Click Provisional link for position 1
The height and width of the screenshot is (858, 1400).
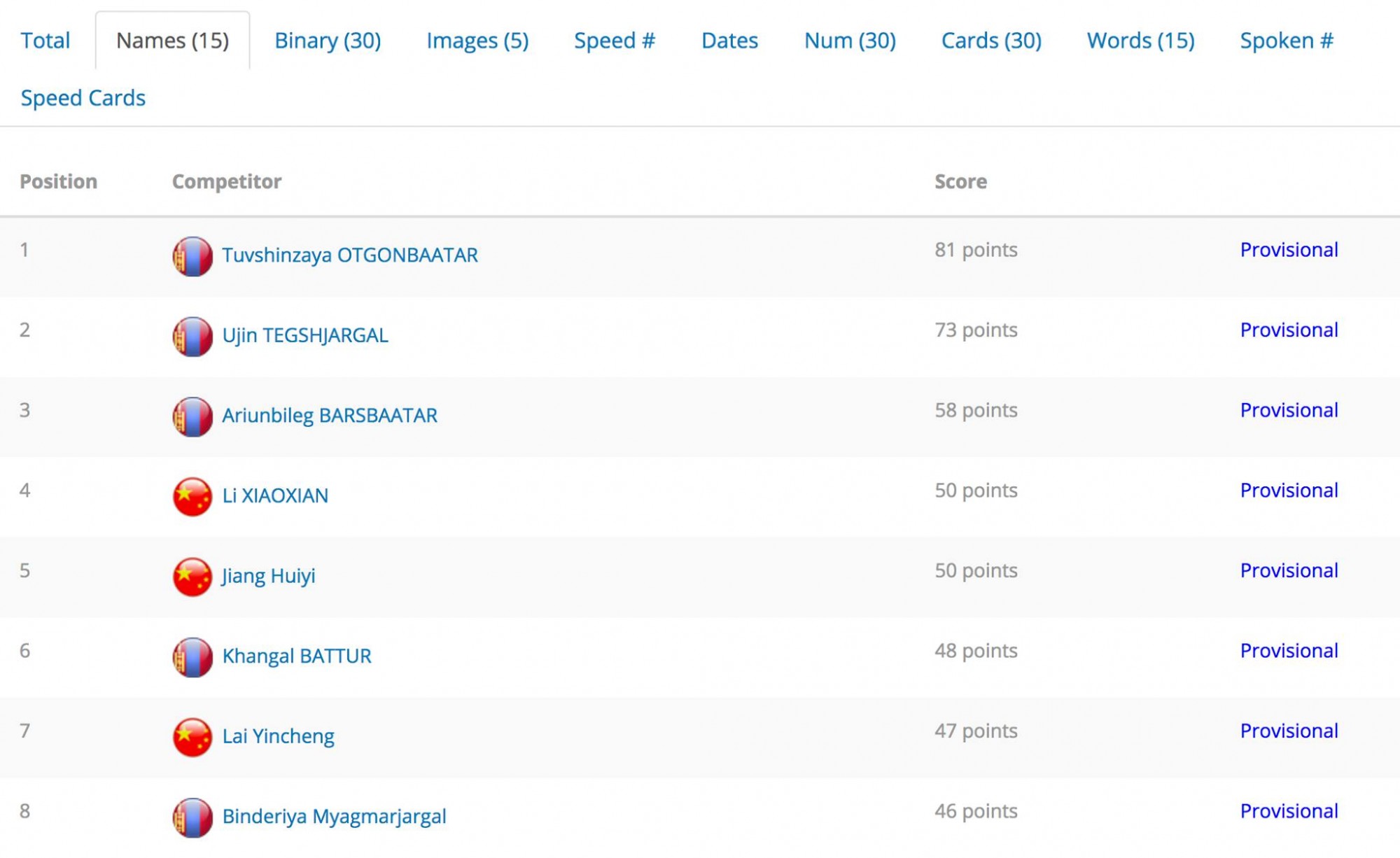pyautogui.click(x=1289, y=250)
